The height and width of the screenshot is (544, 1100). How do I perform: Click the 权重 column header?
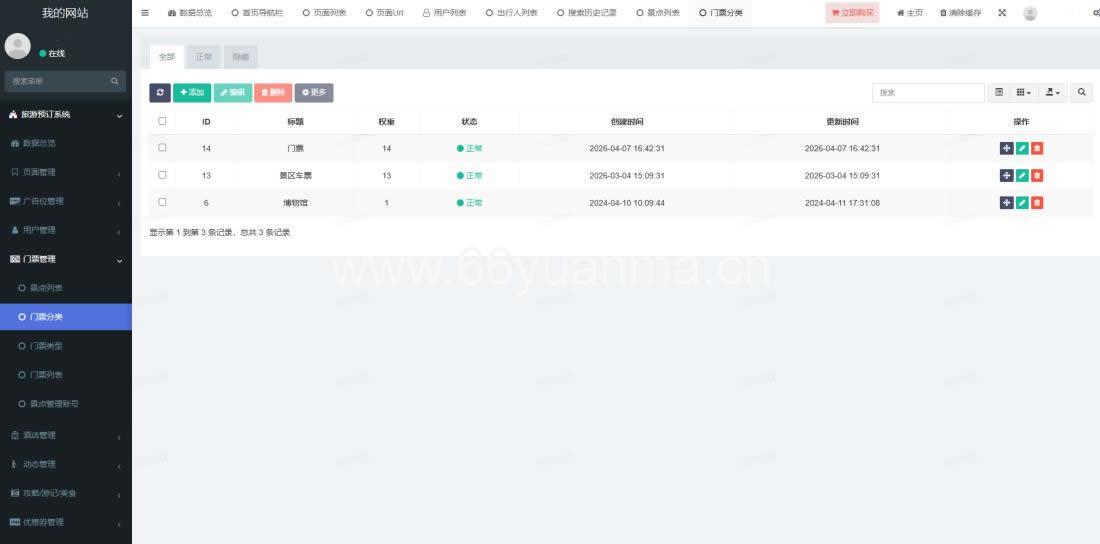(387, 121)
